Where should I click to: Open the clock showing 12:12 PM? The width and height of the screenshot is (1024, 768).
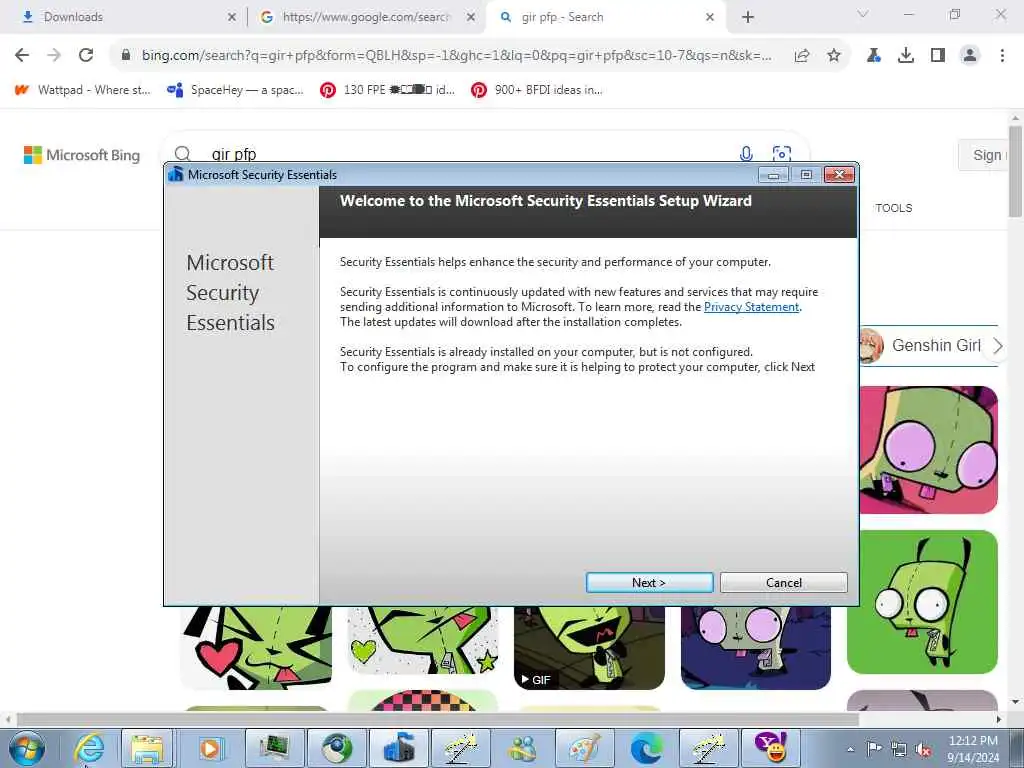[973, 749]
